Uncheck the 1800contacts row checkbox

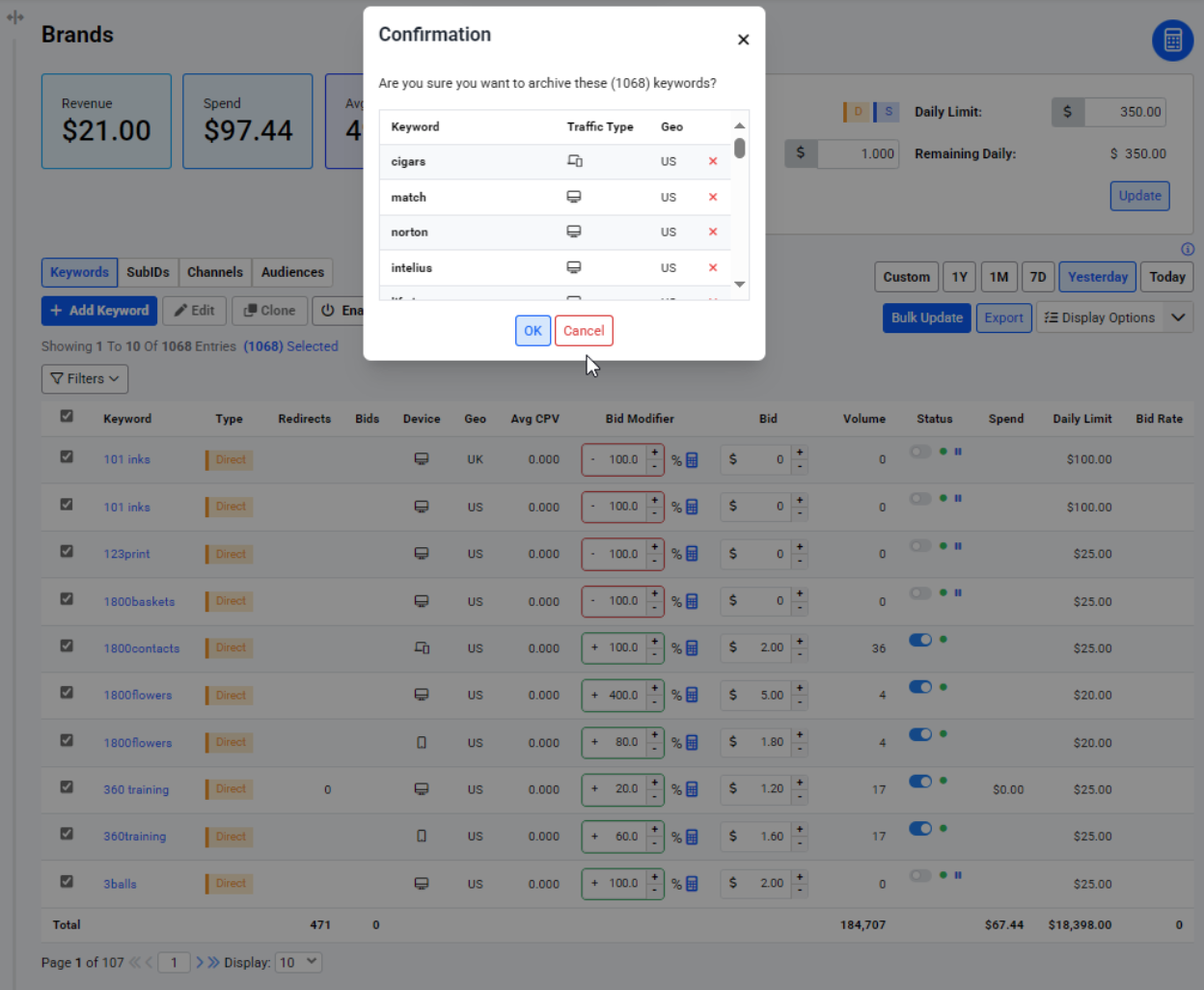tap(67, 646)
